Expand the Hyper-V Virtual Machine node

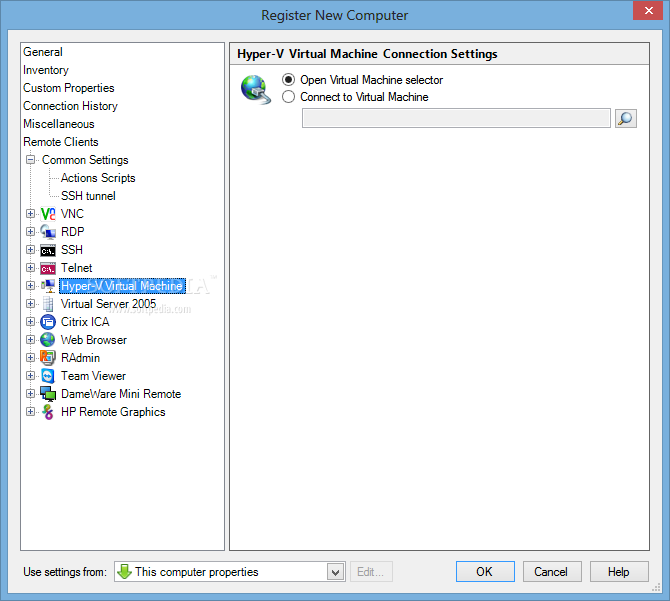click(x=30, y=285)
